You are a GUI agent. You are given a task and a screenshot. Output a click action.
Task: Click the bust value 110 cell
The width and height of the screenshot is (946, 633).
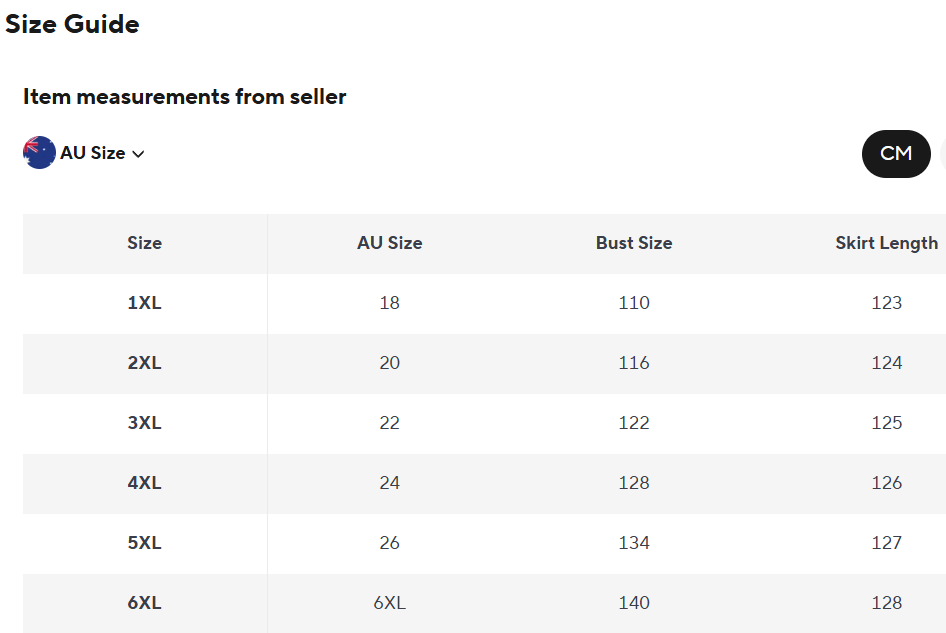click(634, 303)
